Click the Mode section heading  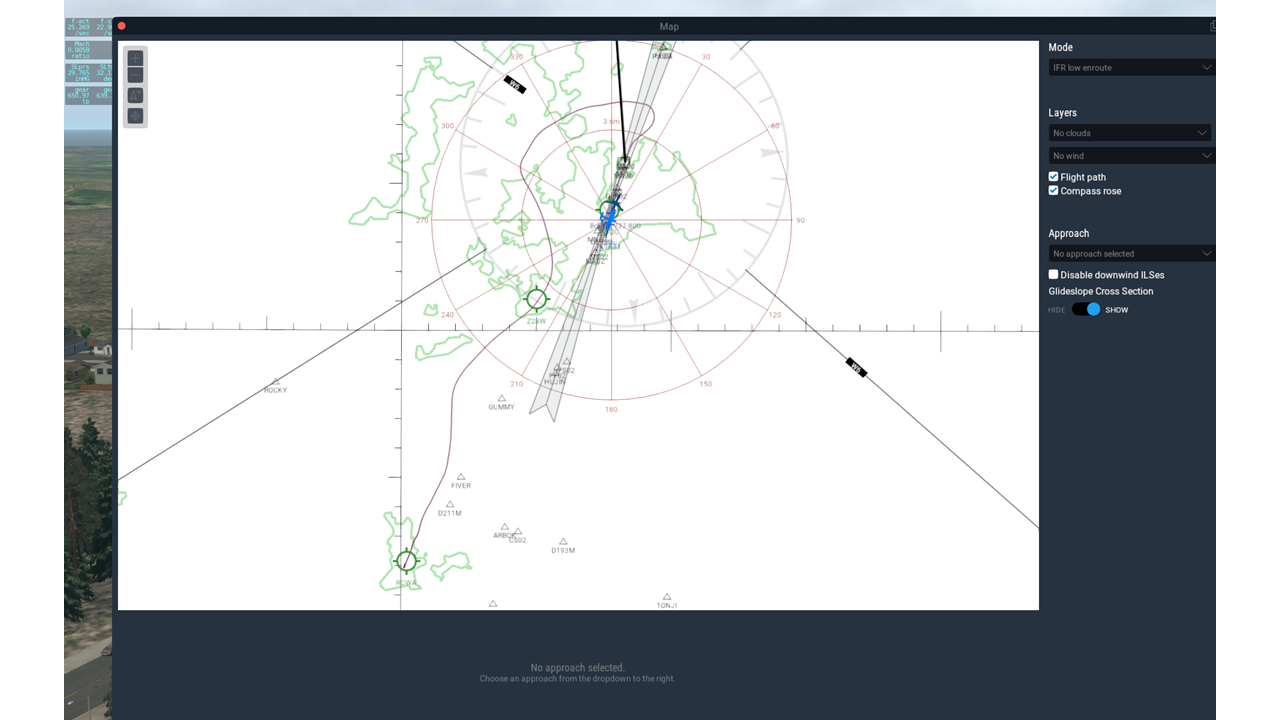click(x=1060, y=47)
